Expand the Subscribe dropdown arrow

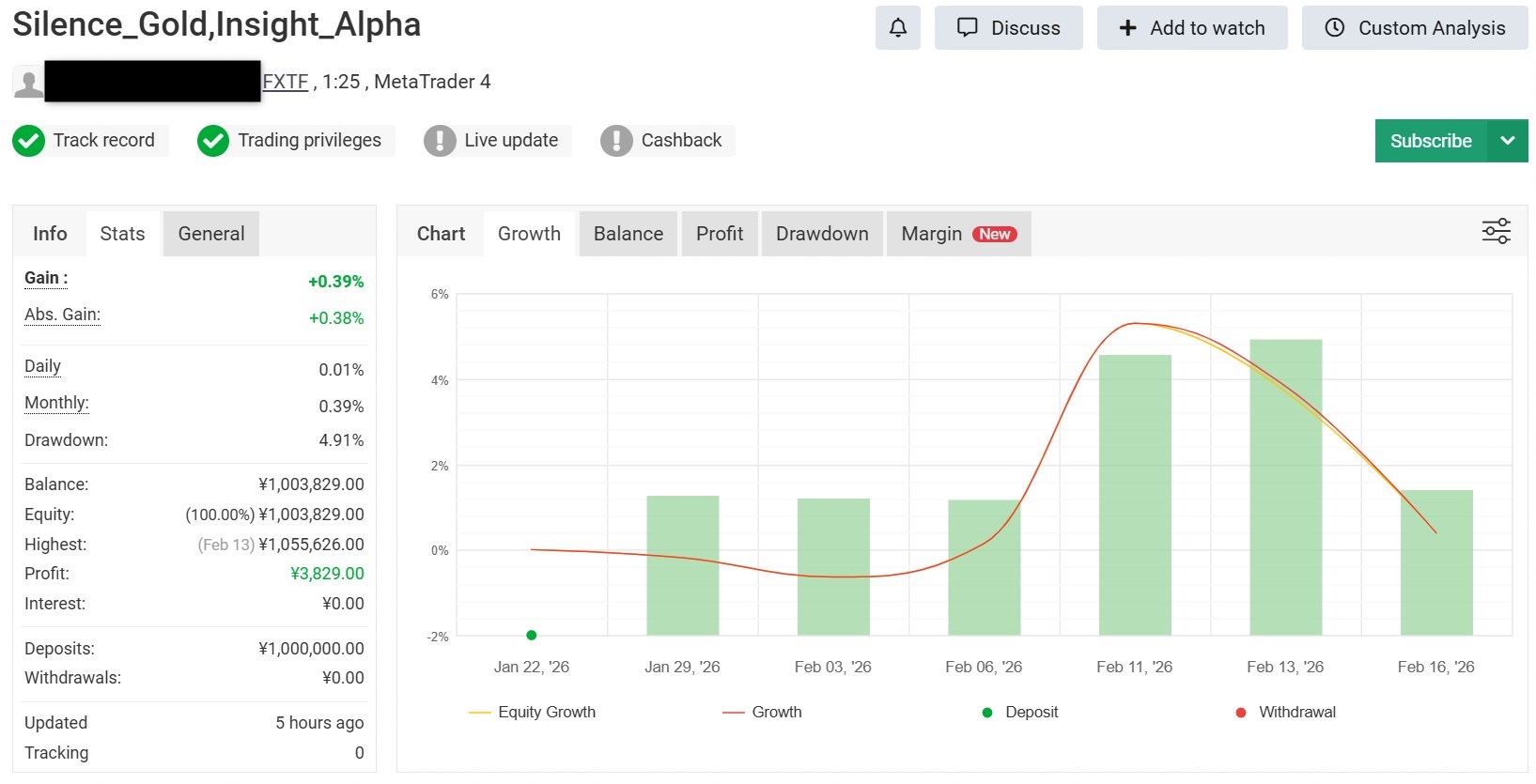[x=1507, y=141]
